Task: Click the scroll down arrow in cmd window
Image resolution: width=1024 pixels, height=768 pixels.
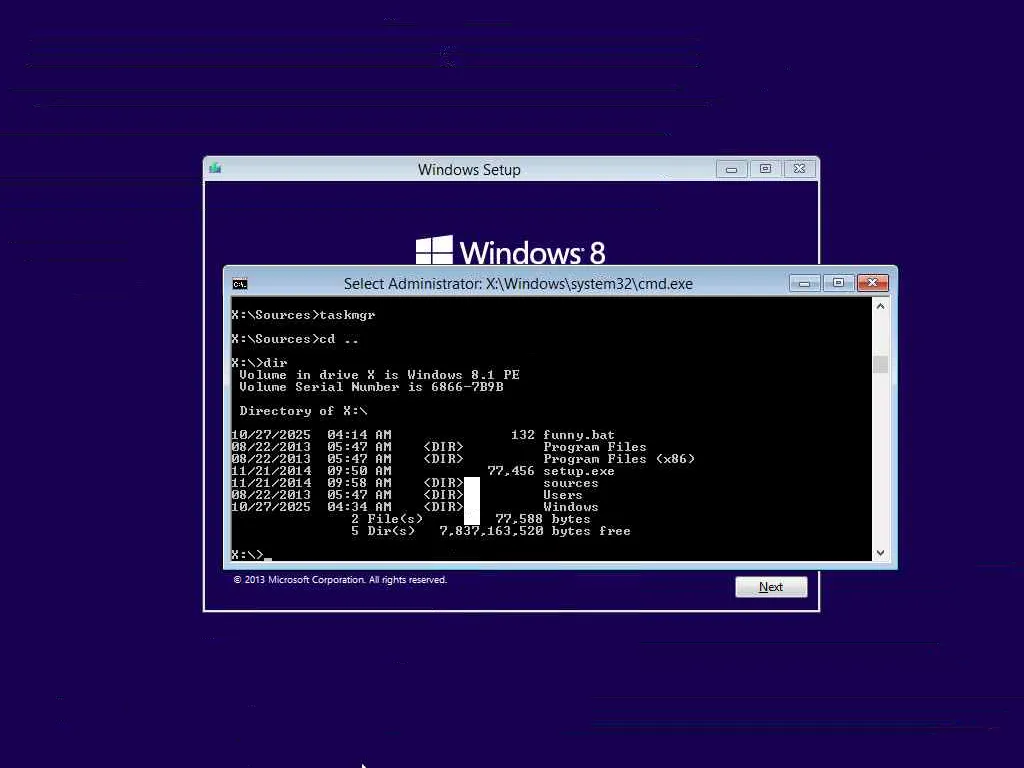Action: [880, 552]
